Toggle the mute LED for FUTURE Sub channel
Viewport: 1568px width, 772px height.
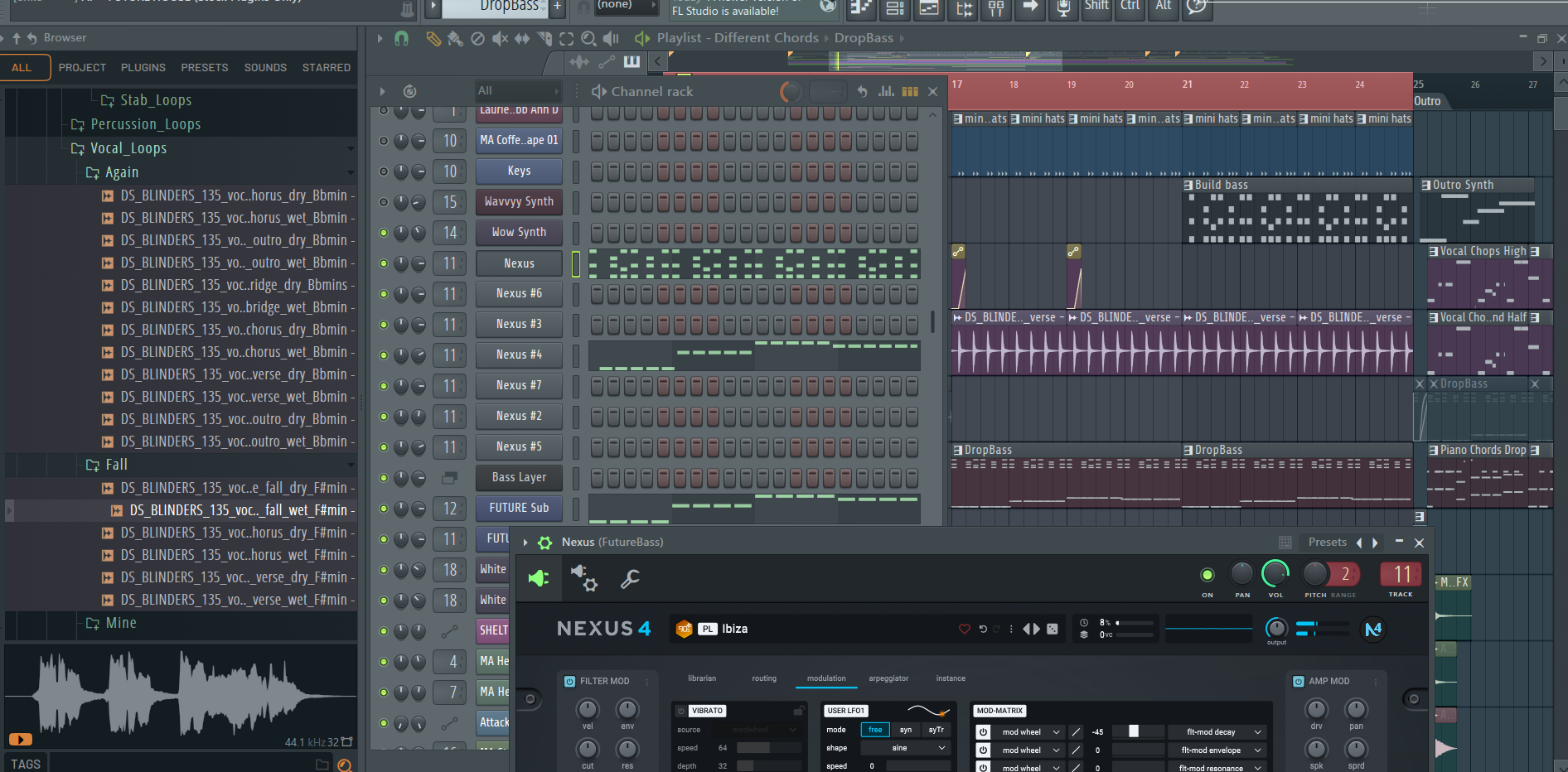(x=384, y=509)
